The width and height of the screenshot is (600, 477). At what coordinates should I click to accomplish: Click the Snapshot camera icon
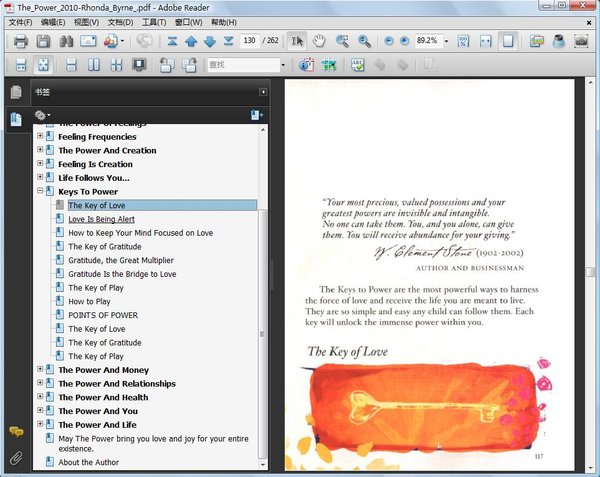pos(581,41)
